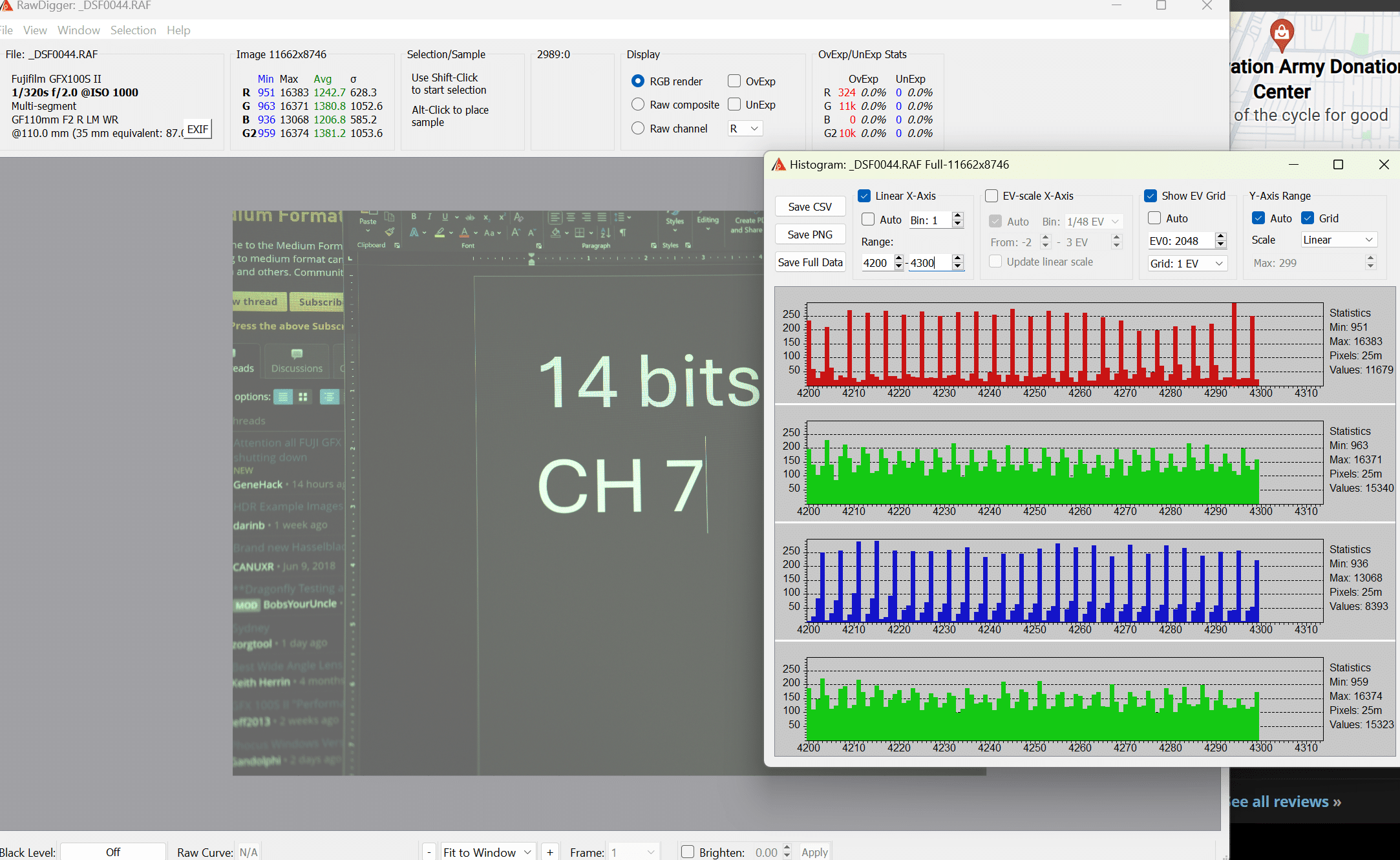The height and width of the screenshot is (860, 1400).
Task: Click the RawDigger title bar icon
Action: [x=6, y=5]
